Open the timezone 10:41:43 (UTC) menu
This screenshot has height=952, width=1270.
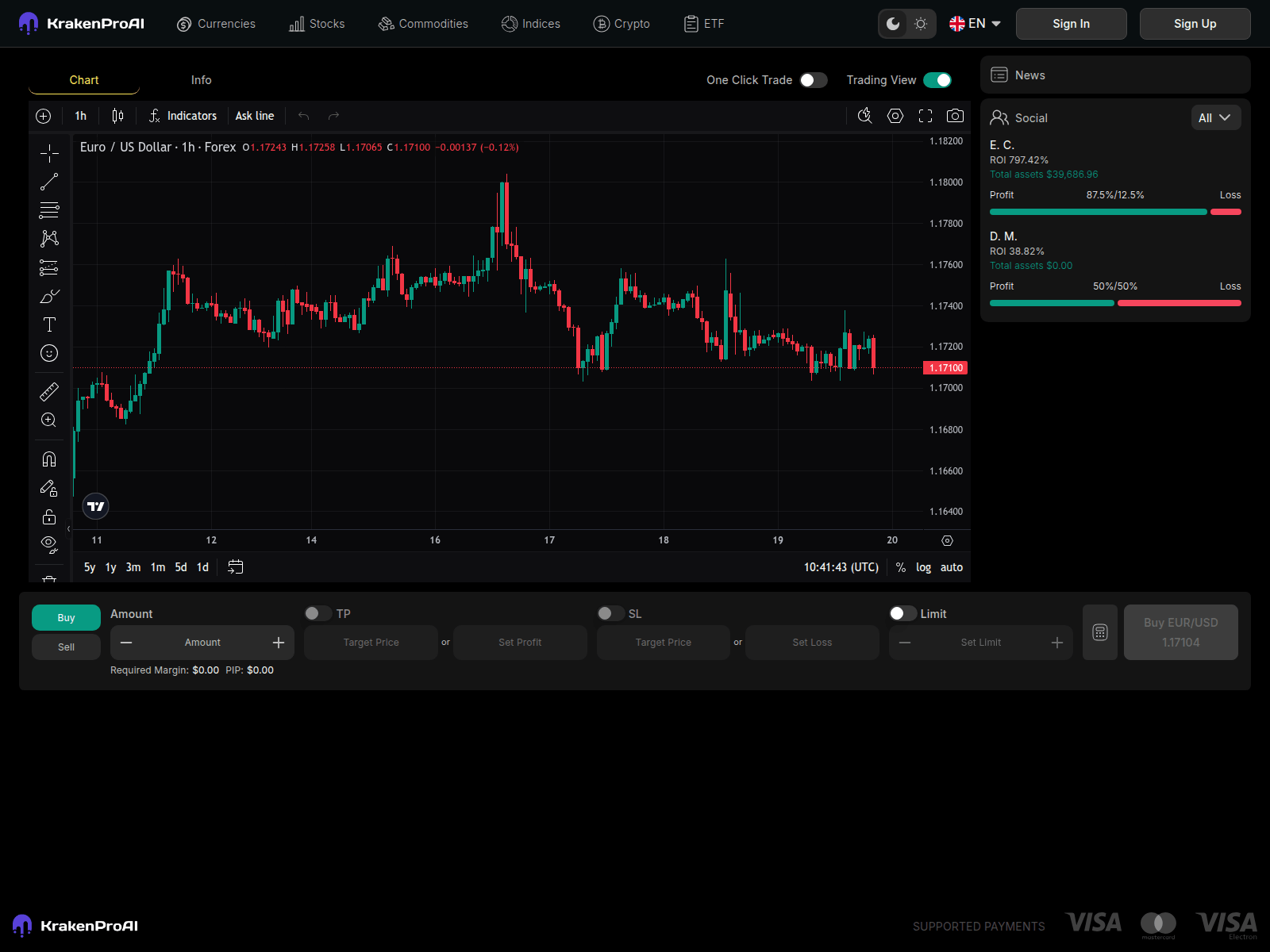pos(841,567)
